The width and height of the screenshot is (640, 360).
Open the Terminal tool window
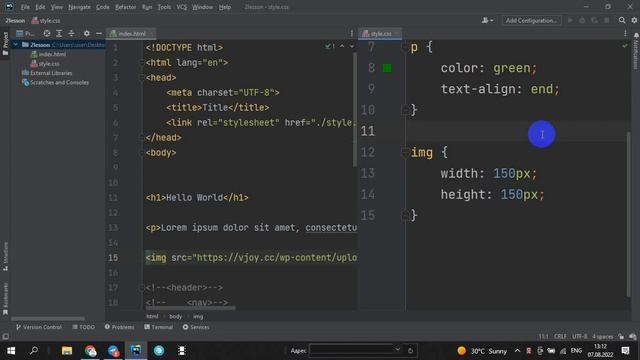point(158,327)
